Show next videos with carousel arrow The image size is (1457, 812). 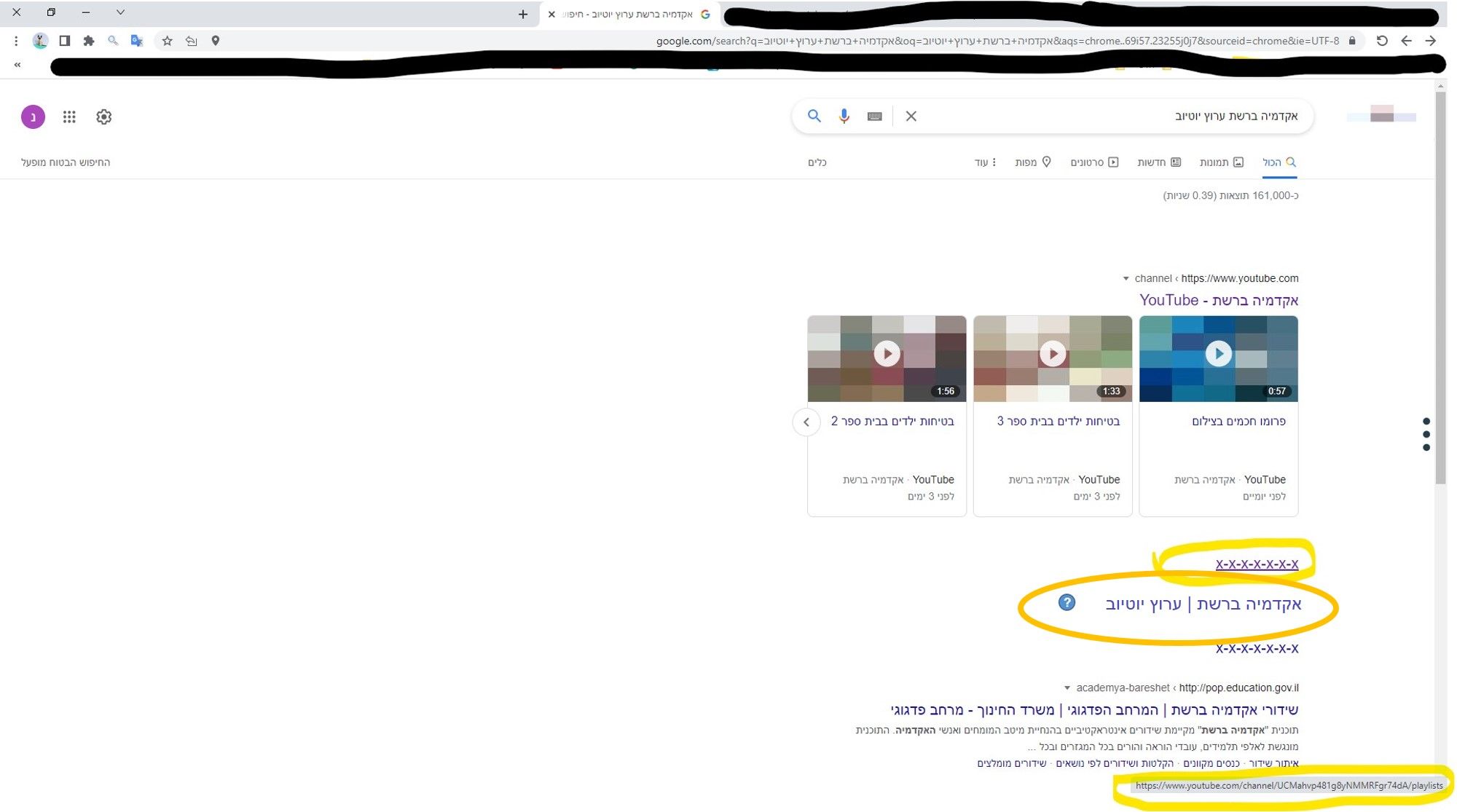tap(806, 422)
